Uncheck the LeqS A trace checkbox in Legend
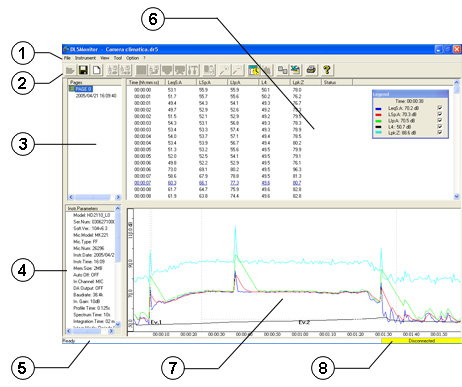Screen dimensions: 462x387 440,108
